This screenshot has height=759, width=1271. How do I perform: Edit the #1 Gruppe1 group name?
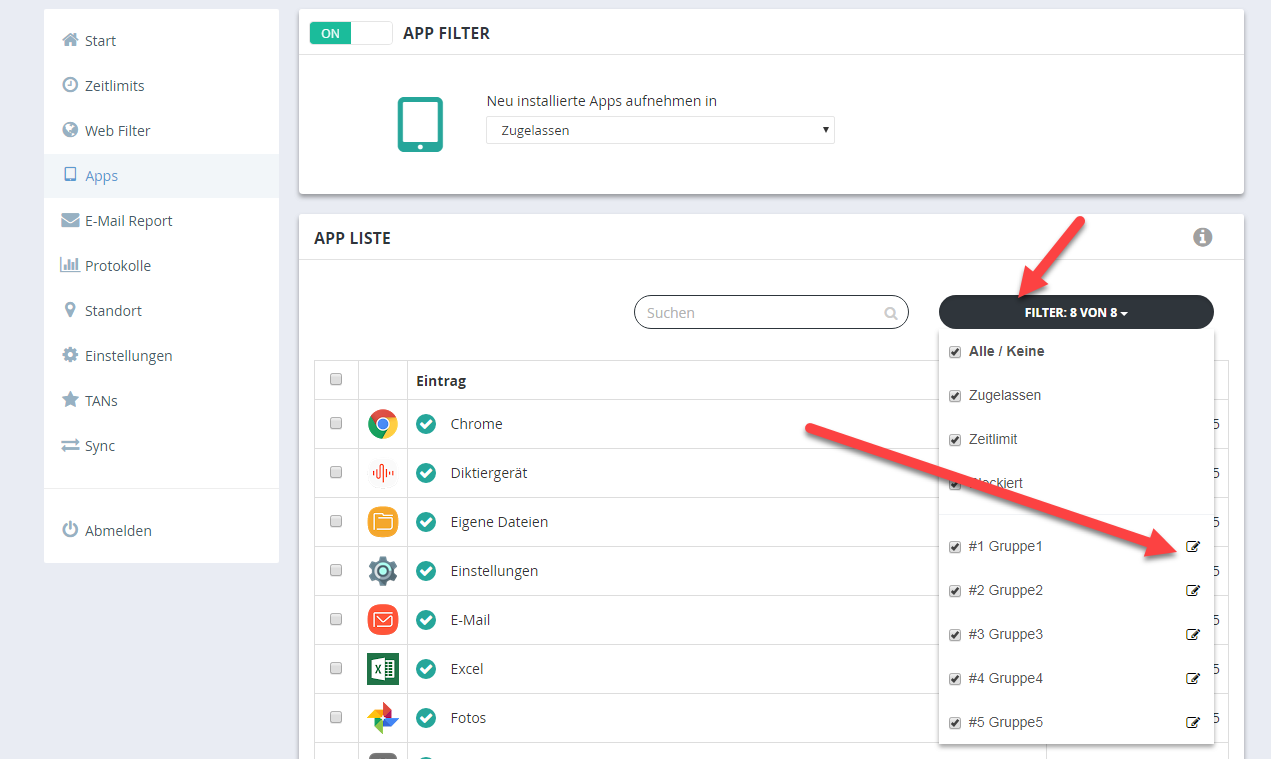[1192, 546]
